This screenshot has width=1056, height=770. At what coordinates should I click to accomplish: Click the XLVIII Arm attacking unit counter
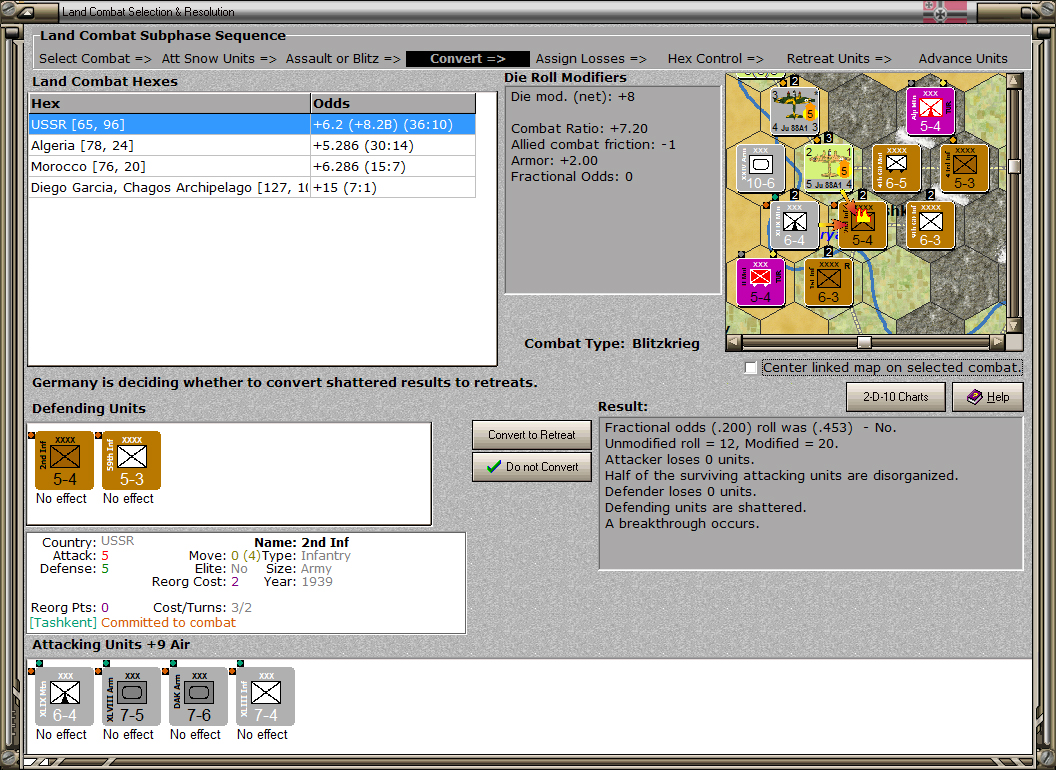click(x=131, y=696)
